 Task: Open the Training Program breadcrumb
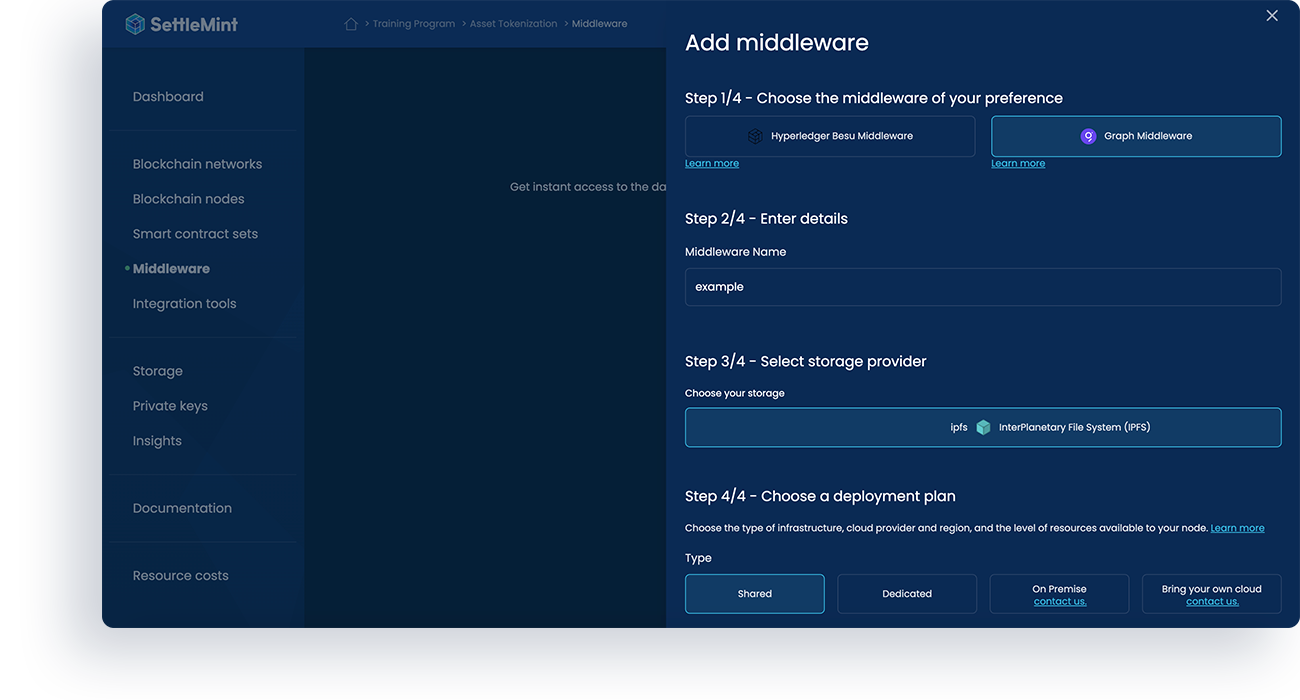click(413, 23)
